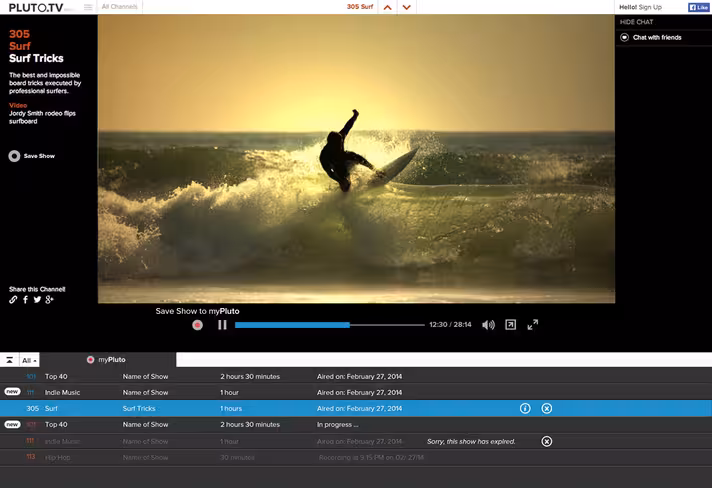The height and width of the screenshot is (488, 712).
Task: Switch to the myPluto tab
Action: (107, 360)
